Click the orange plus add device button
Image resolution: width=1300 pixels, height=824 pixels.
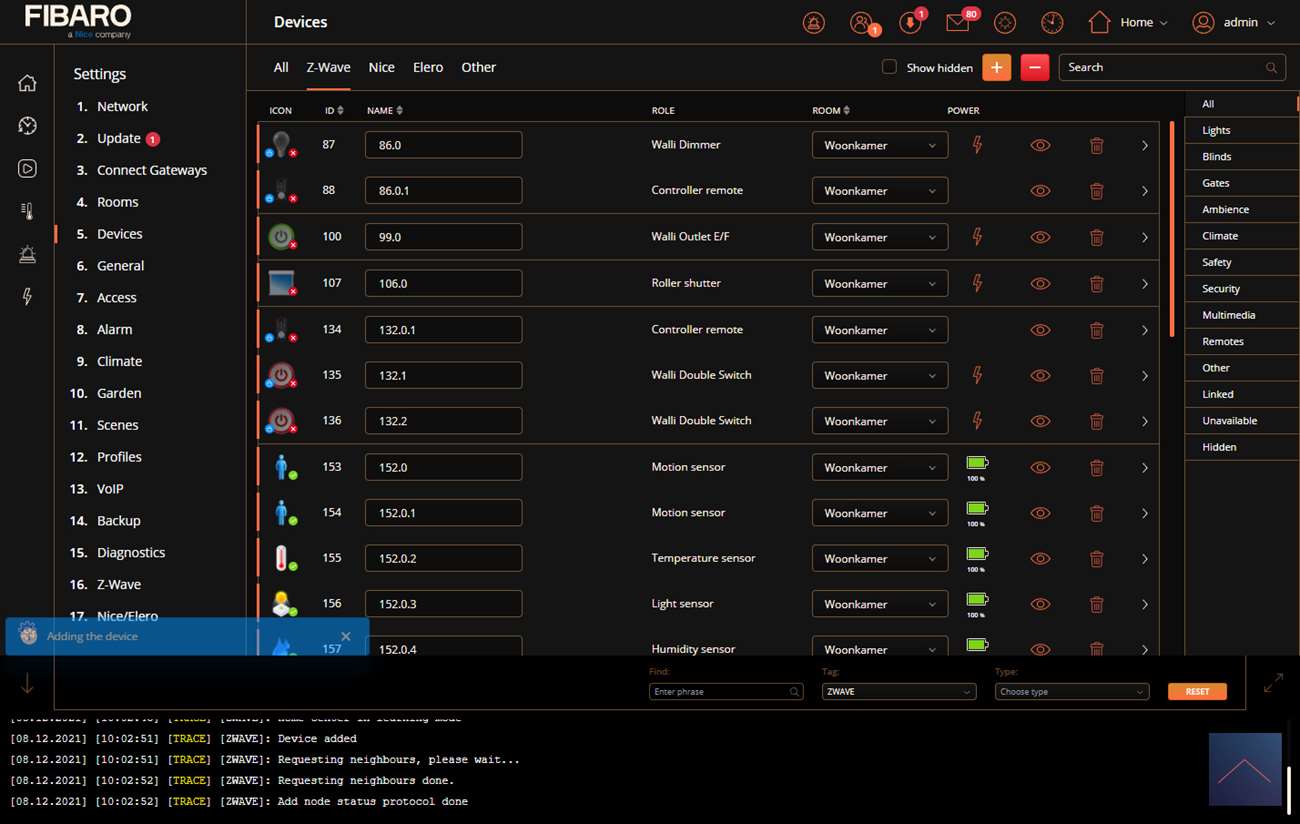pos(996,67)
